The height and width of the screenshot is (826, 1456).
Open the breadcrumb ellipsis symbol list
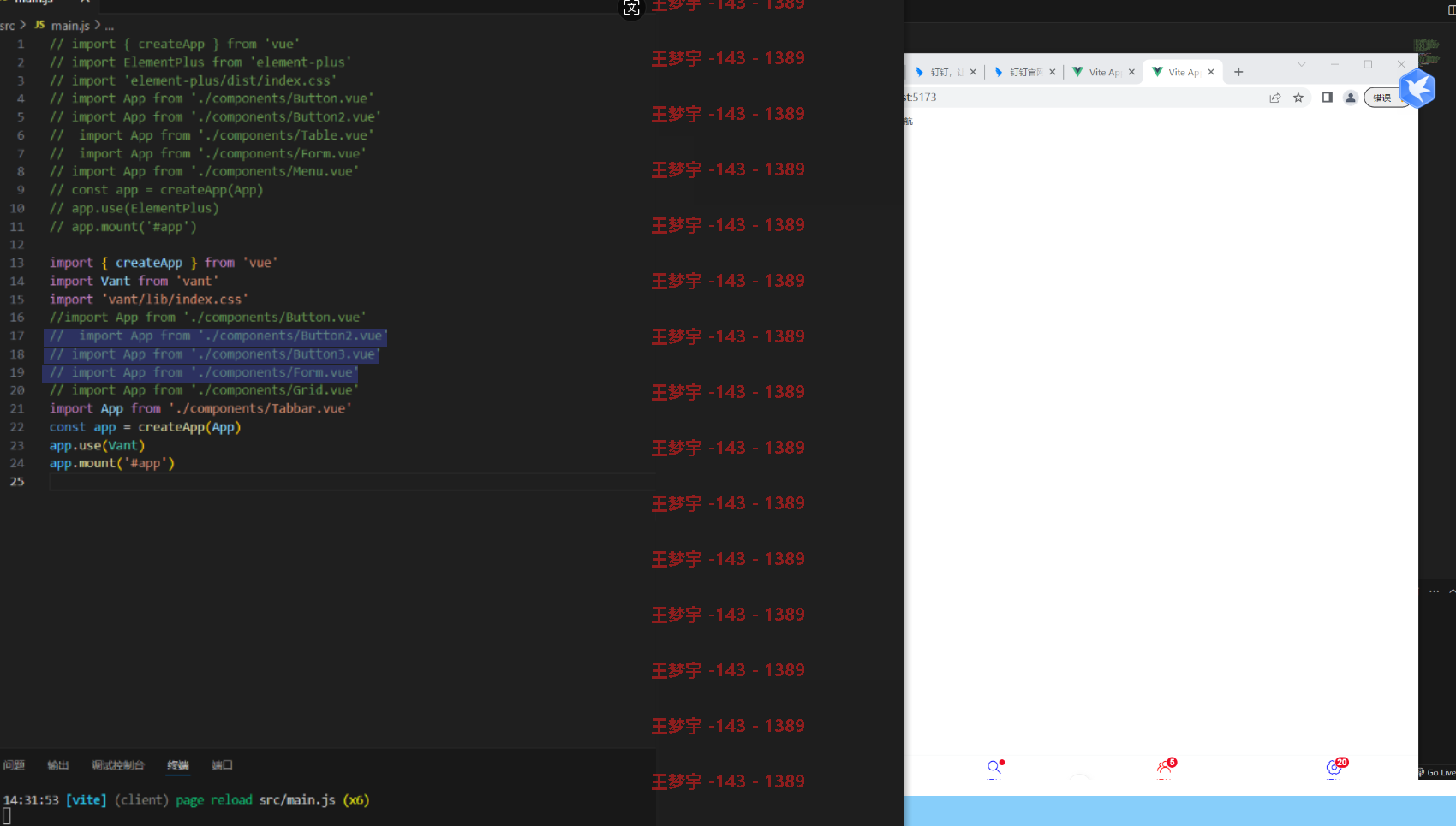point(109,26)
